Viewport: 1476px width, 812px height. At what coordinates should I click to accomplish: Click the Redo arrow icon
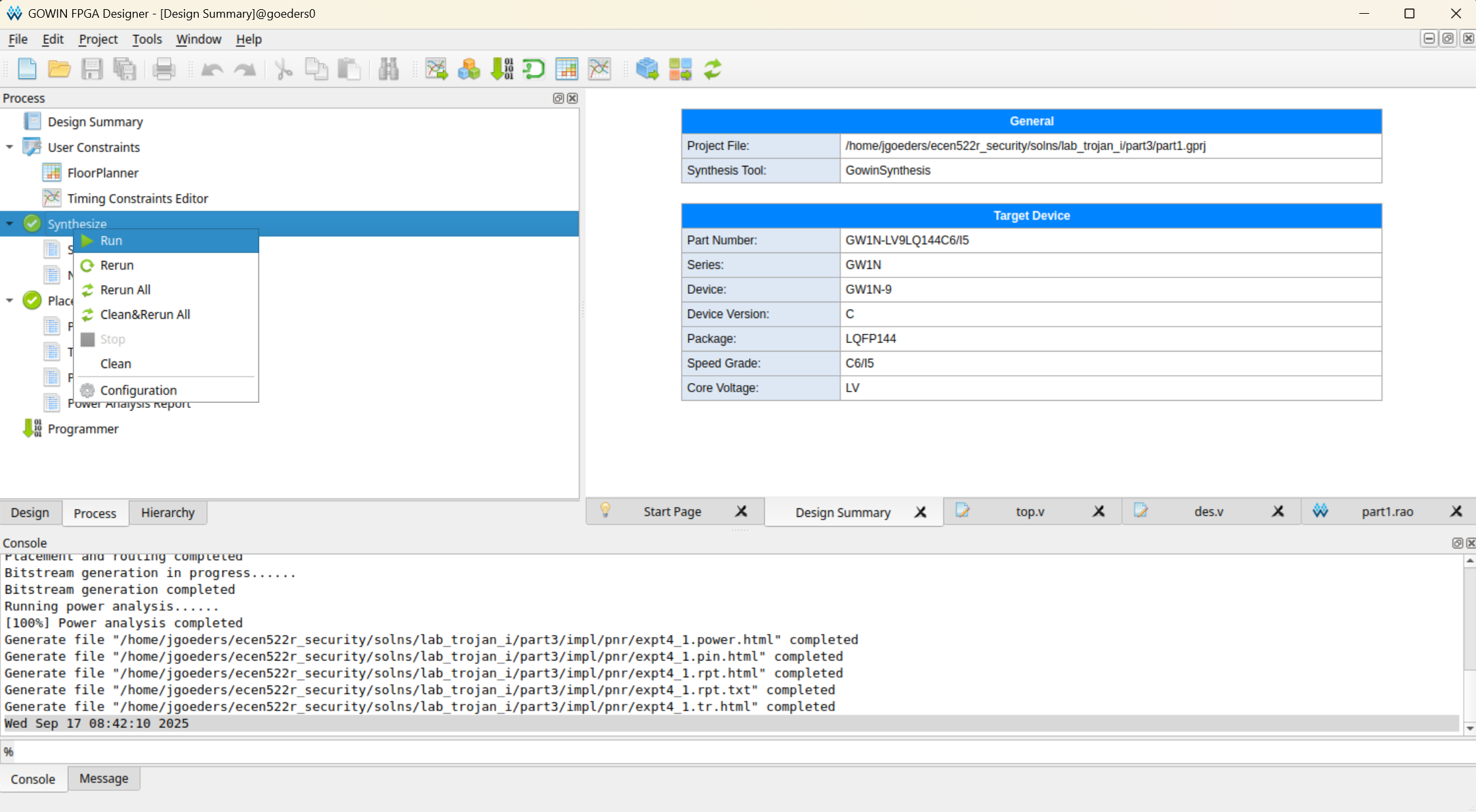pos(244,69)
